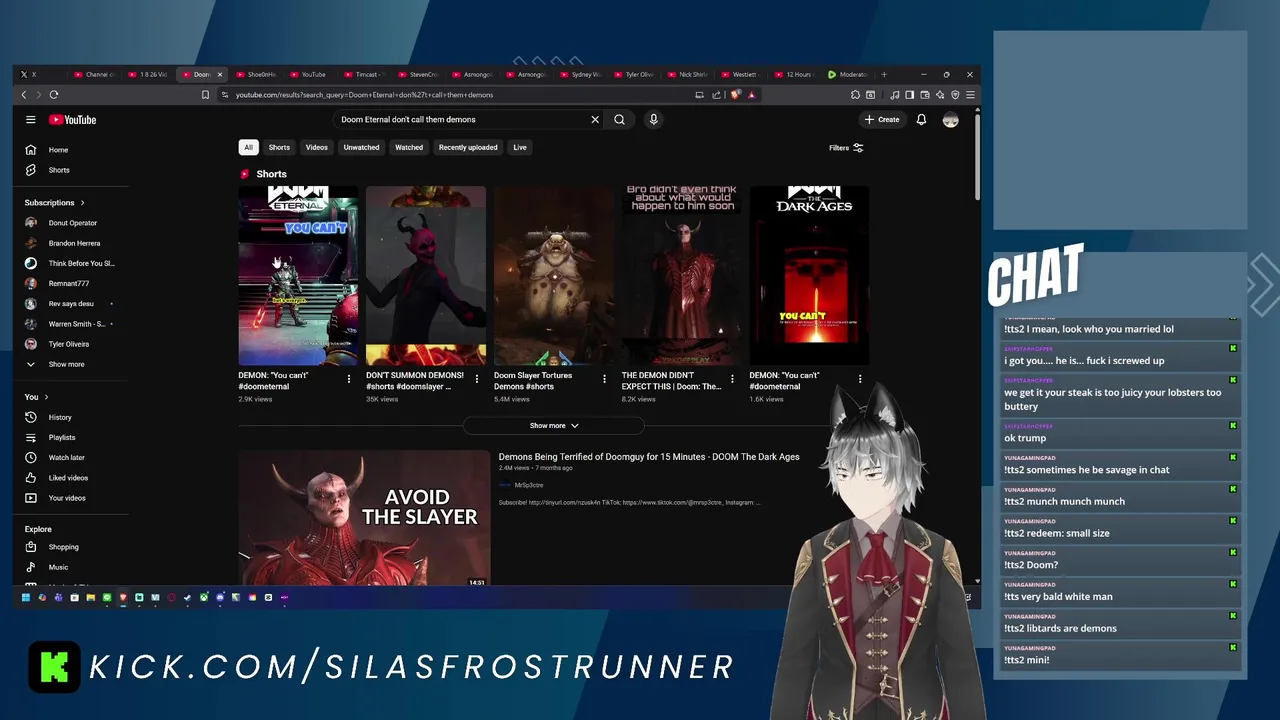Select the Unwatched filter chip
Image resolution: width=1280 pixels, height=720 pixels.
click(x=361, y=148)
